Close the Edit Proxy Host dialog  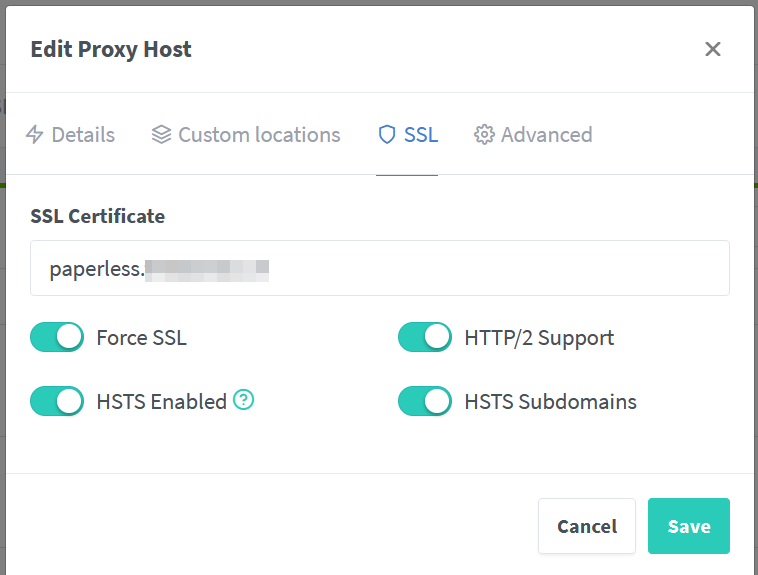[x=713, y=49]
